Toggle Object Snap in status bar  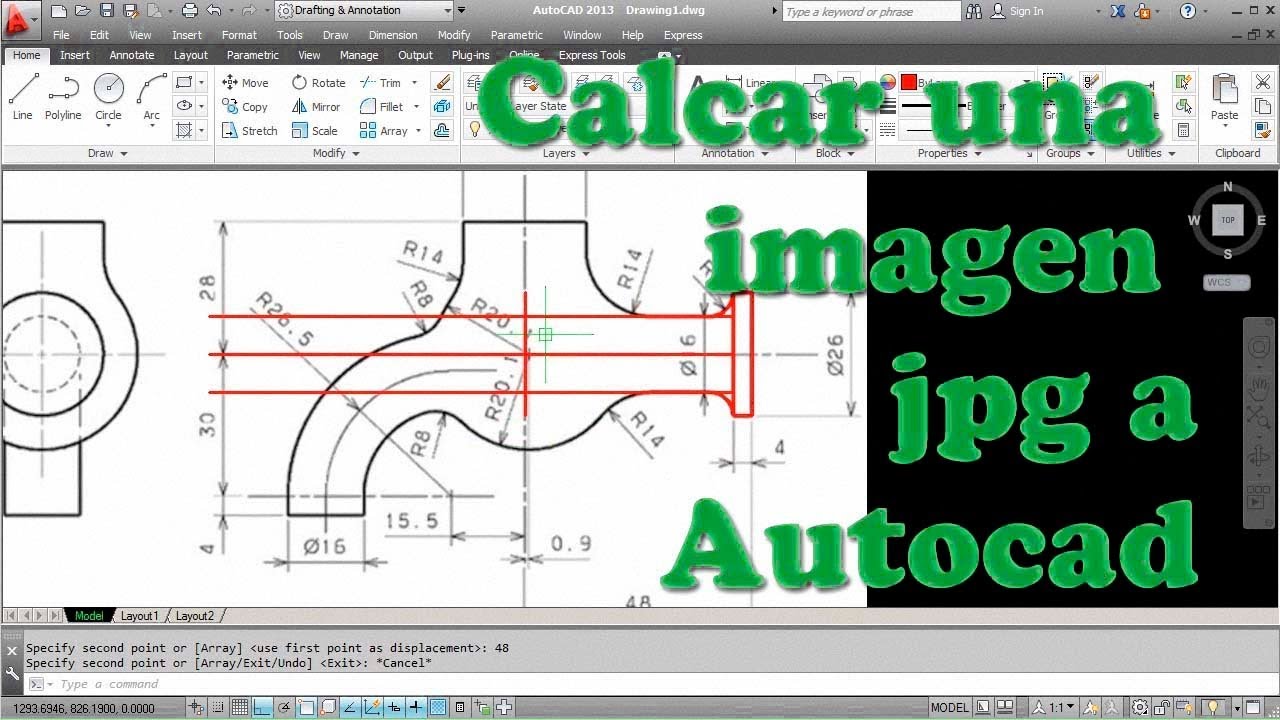tap(305, 708)
